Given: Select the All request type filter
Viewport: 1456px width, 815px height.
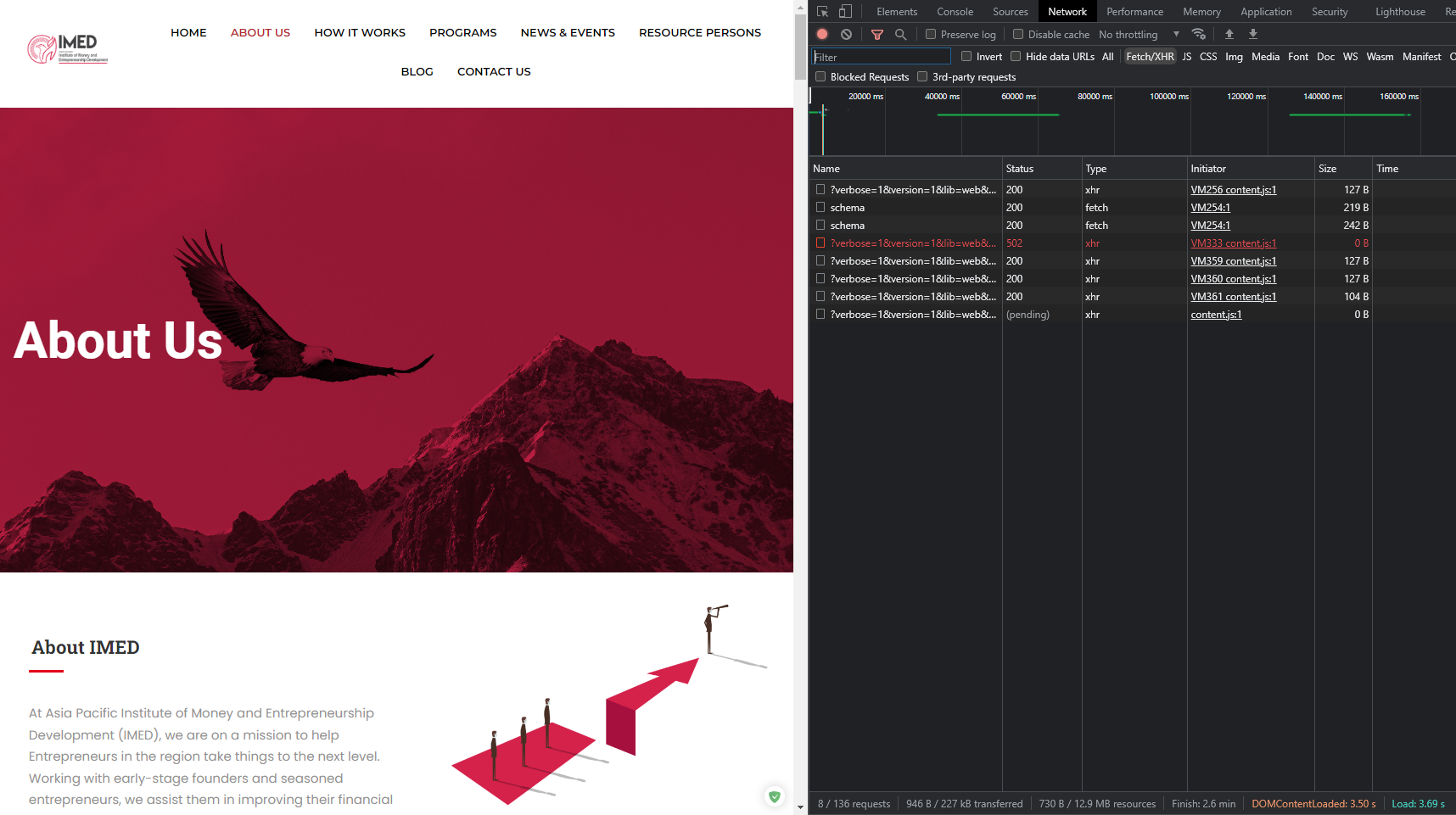Looking at the screenshot, I should [x=1107, y=57].
